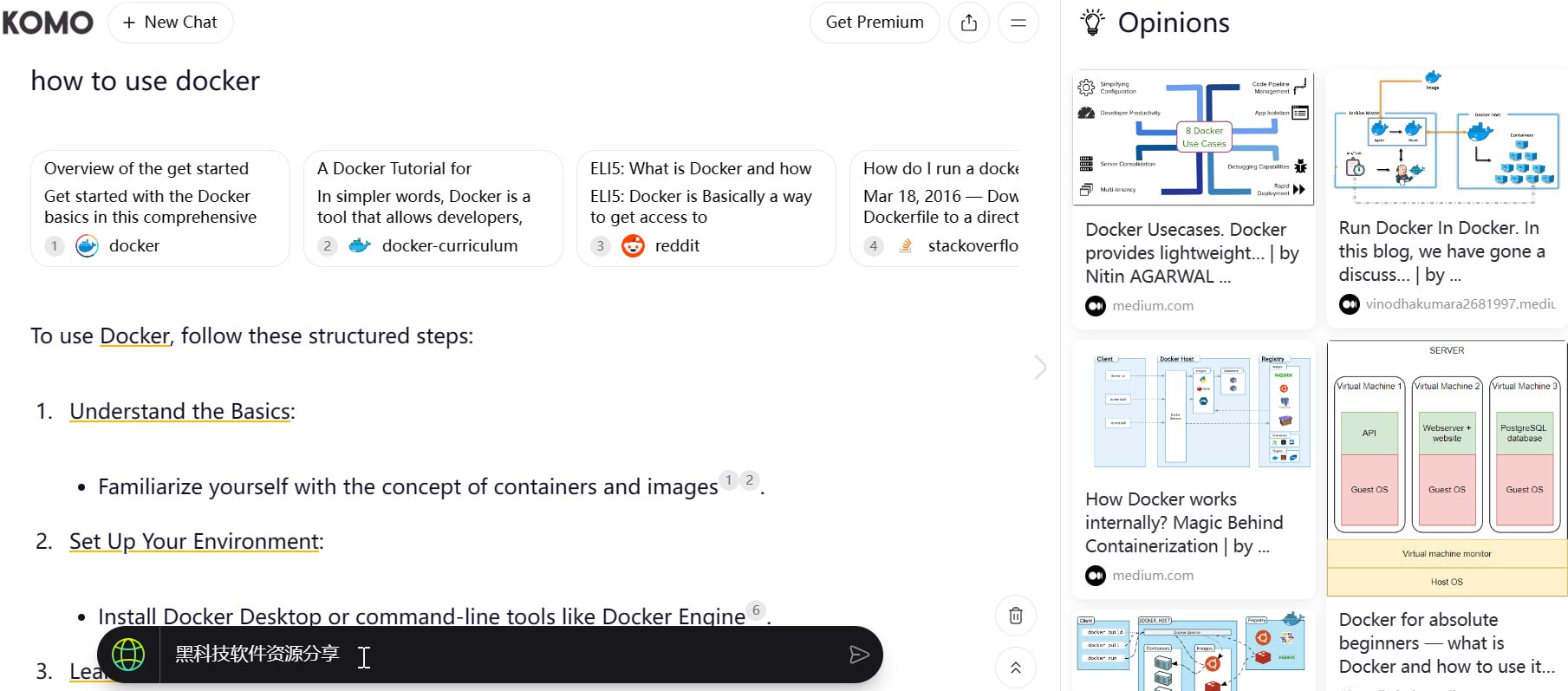Viewport: 1568px width, 691px height.
Task: Click the send arrow icon
Action: point(859,655)
